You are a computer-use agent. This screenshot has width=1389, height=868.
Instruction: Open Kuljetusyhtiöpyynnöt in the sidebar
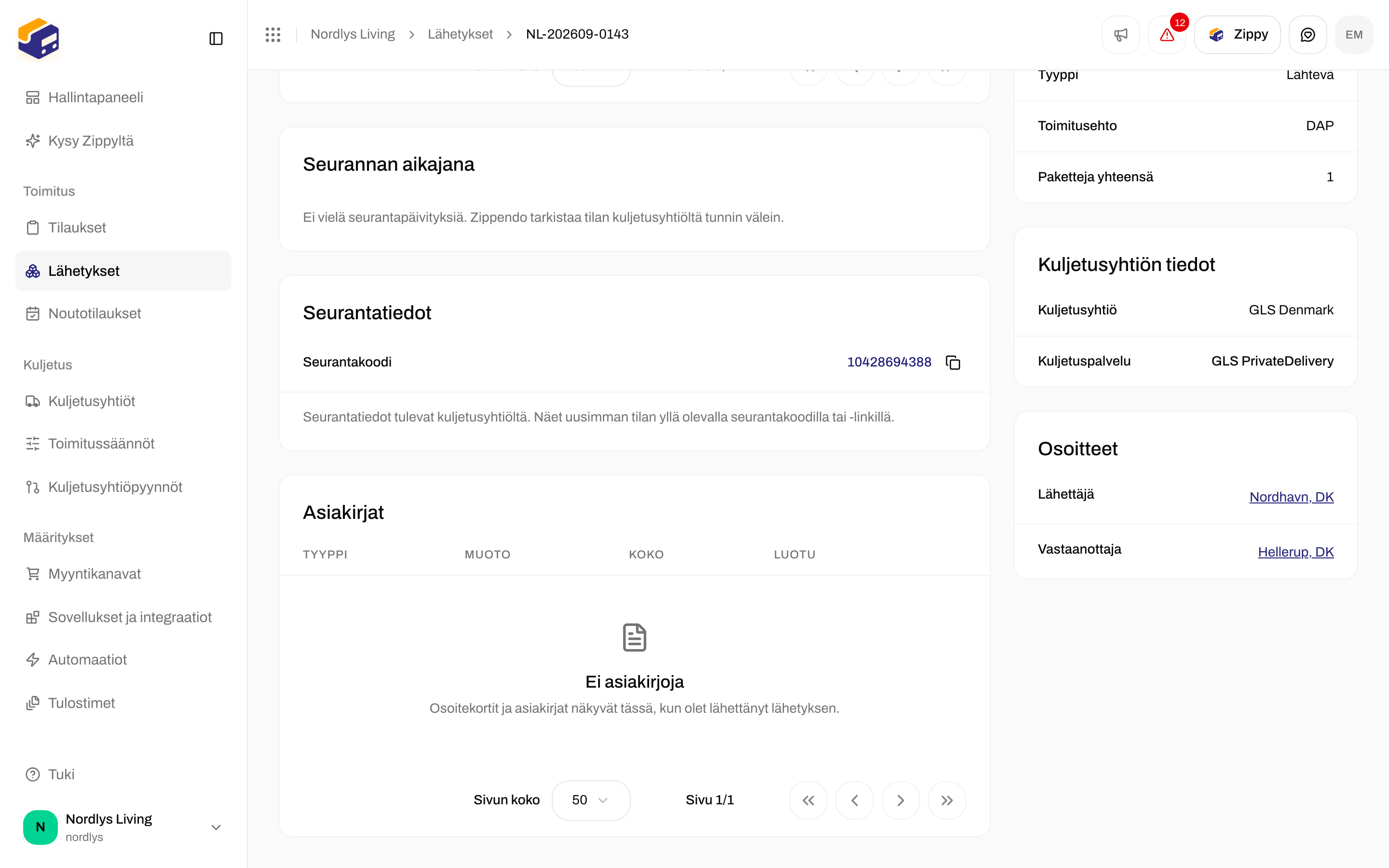point(123,487)
